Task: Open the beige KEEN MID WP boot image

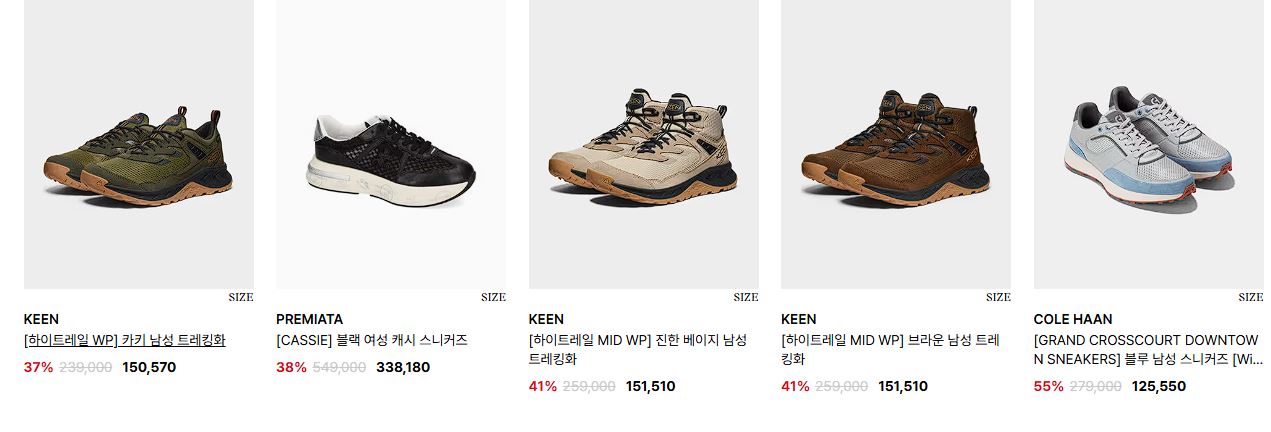Action: 644,144
